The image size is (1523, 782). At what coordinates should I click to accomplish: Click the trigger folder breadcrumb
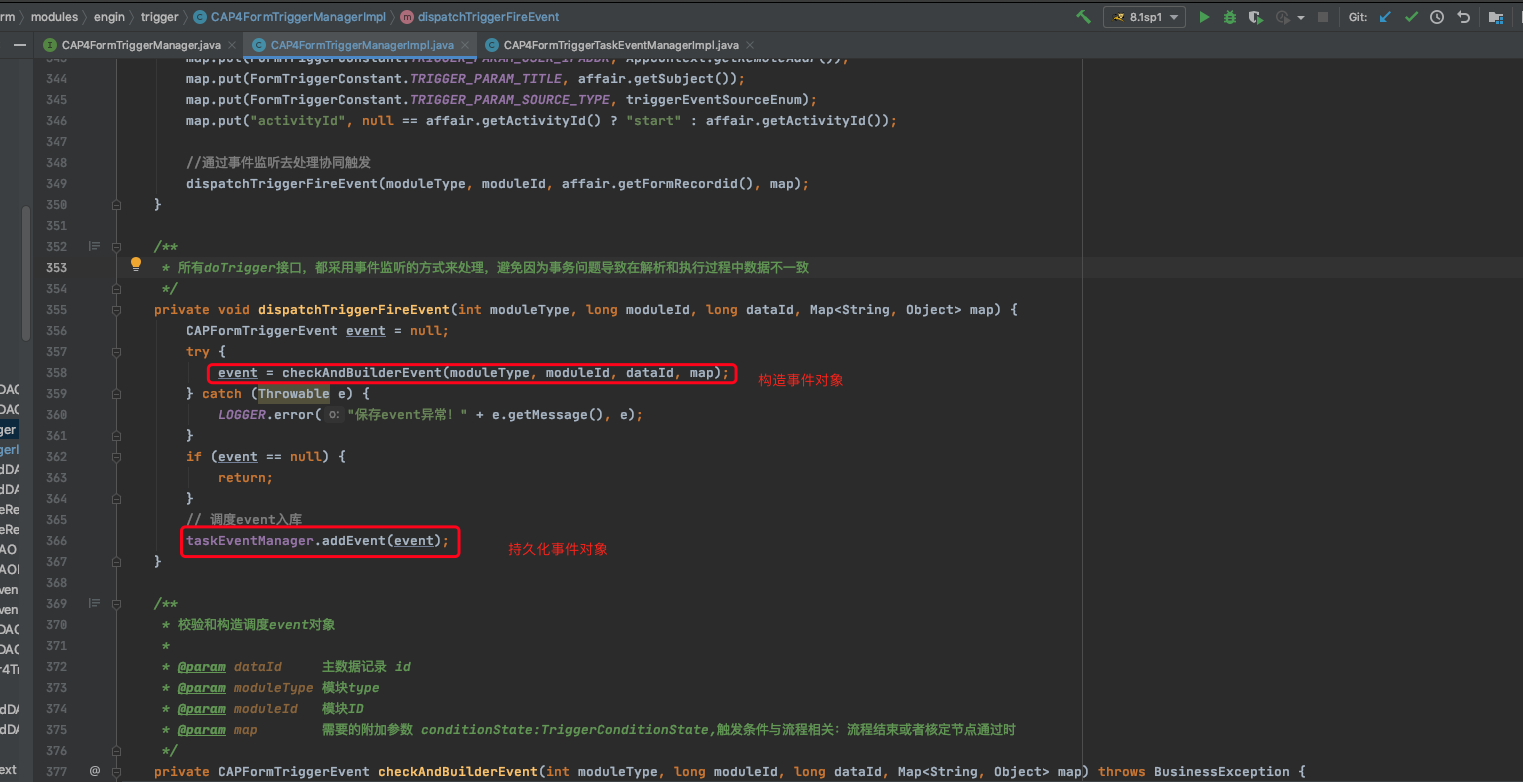(159, 17)
